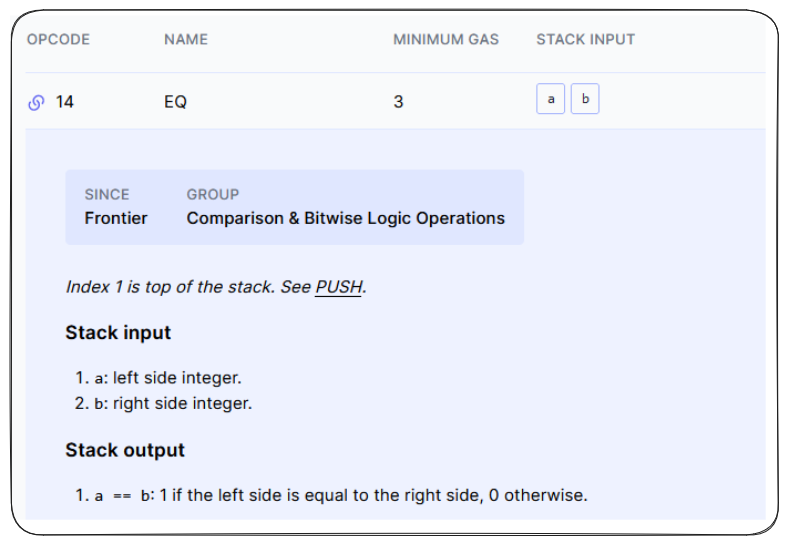Image resolution: width=788 pixels, height=544 pixels.
Task: Click the permalink chain icon beside opcode 14
Action: (x=36, y=102)
